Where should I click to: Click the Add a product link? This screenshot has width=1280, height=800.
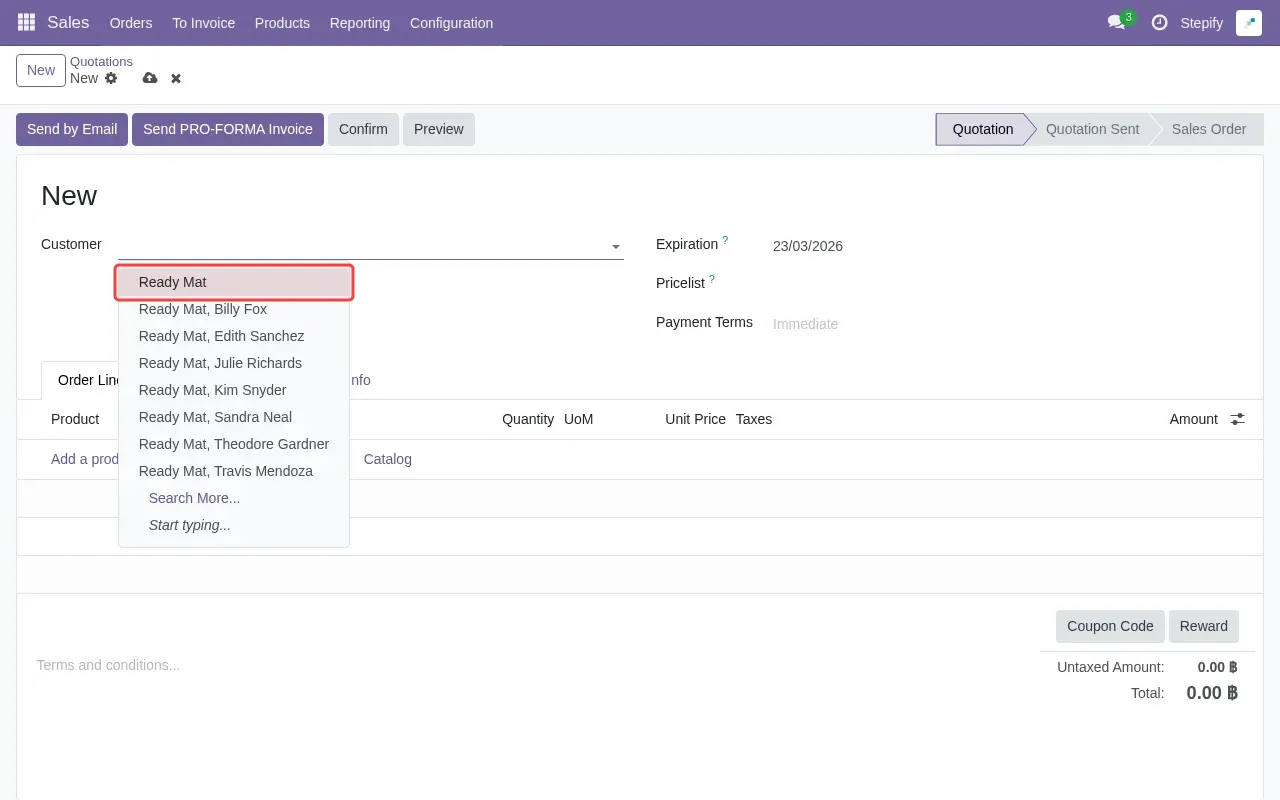[85, 459]
